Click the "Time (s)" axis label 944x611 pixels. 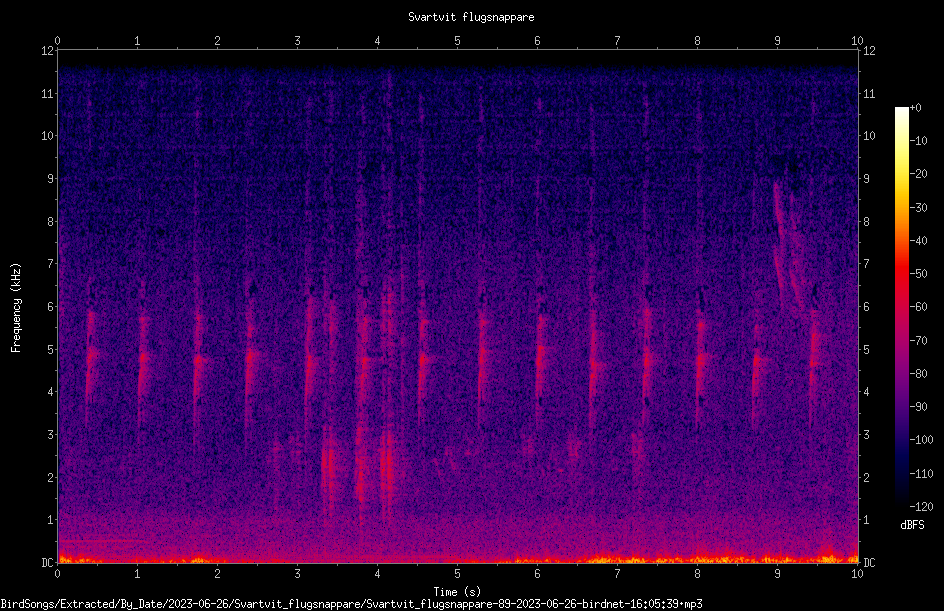[x=457, y=592]
